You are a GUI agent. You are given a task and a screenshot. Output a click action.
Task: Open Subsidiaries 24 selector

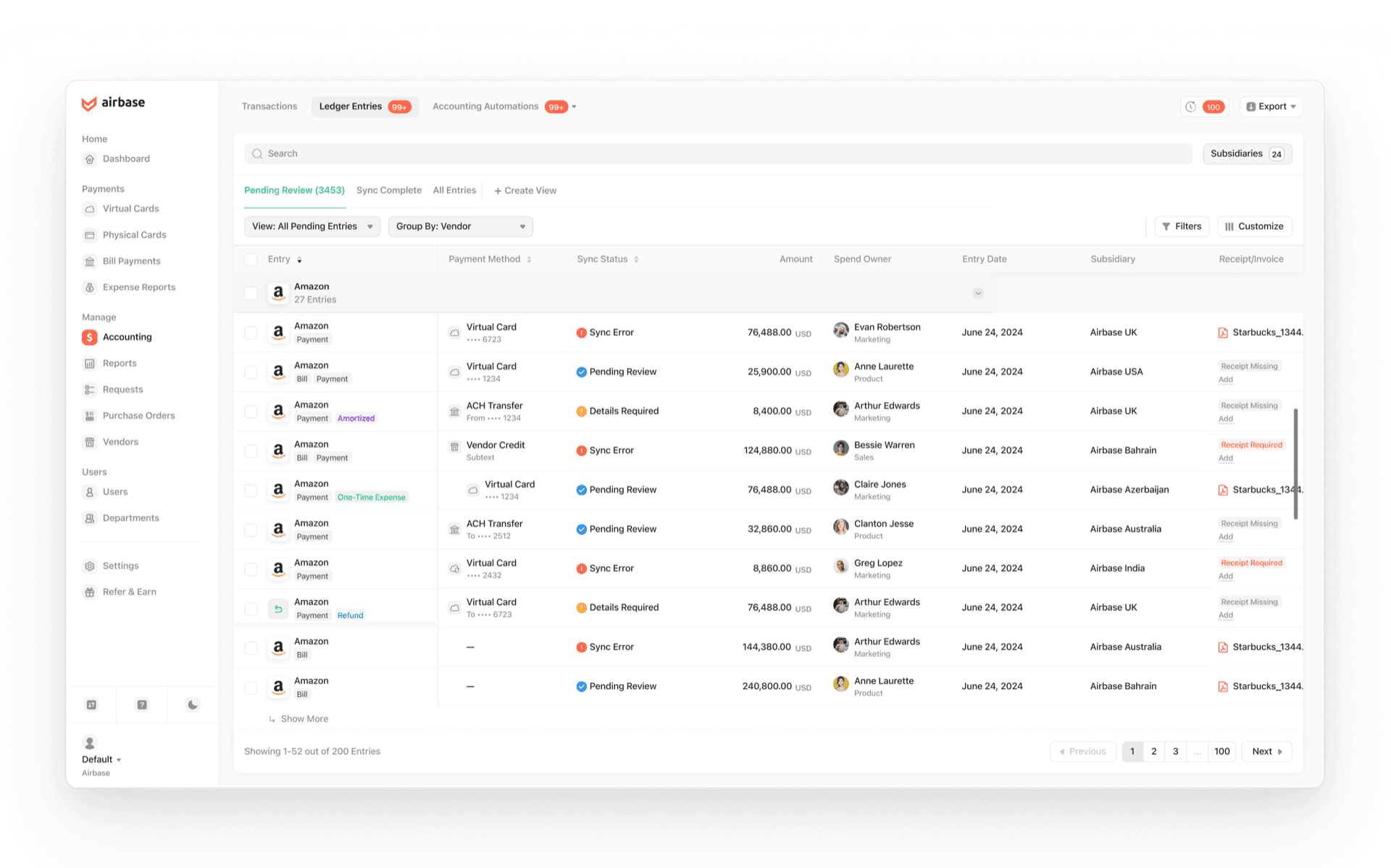(x=1247, y=154)
